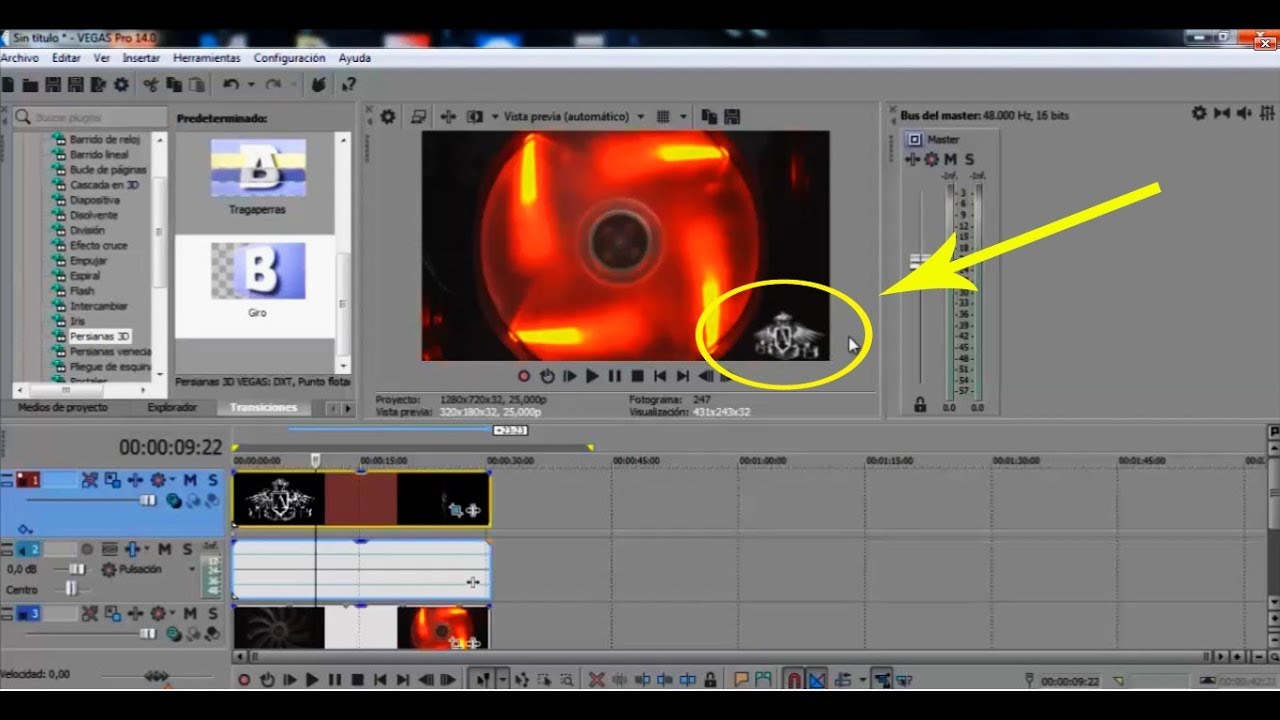The height and width of the screenshot is (720, 1280).
Task: Toggle Enable Snapping magnet icon
Action: click(x=793, y=680)
